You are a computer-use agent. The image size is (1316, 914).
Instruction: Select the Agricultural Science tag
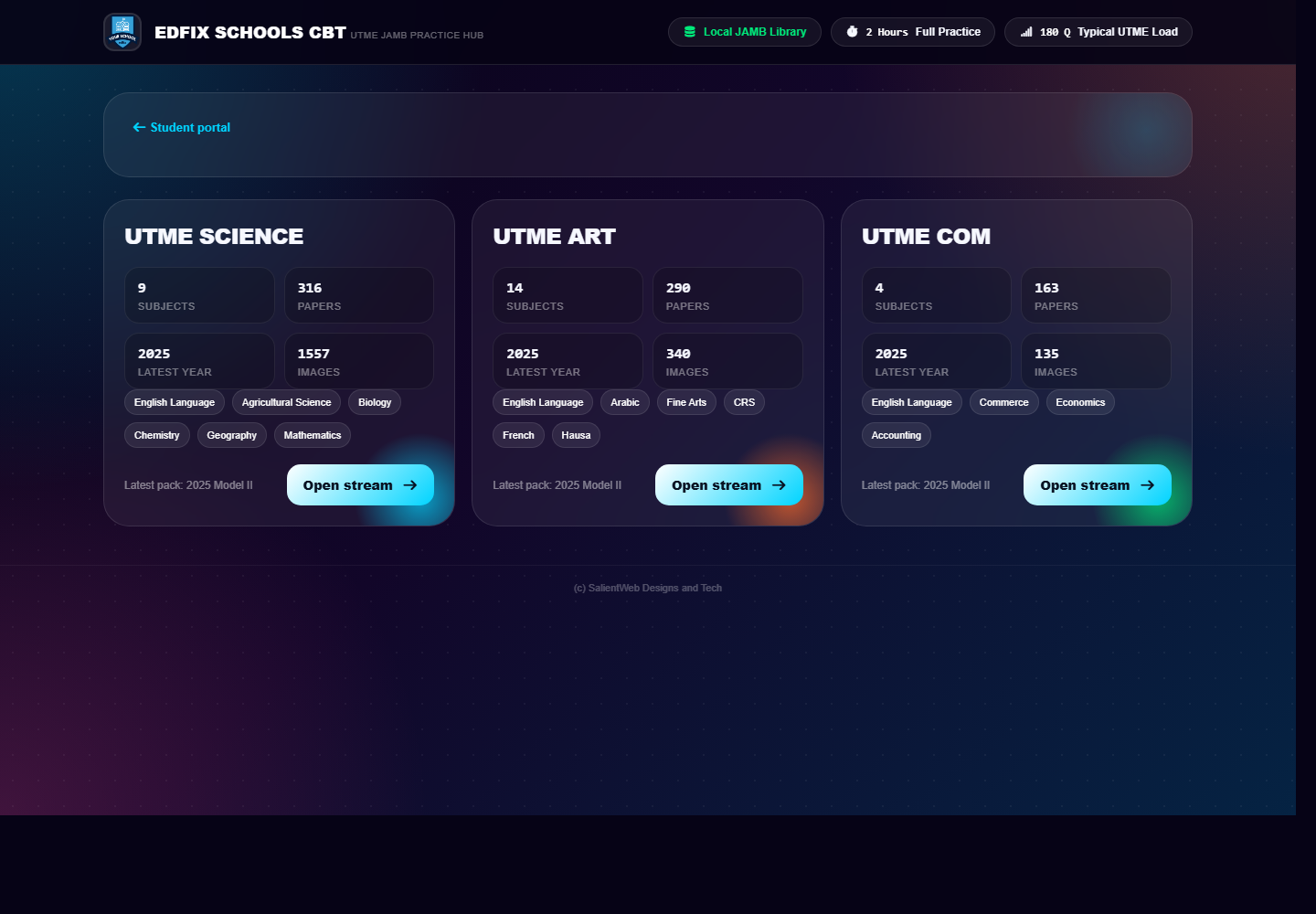[286, 402]
